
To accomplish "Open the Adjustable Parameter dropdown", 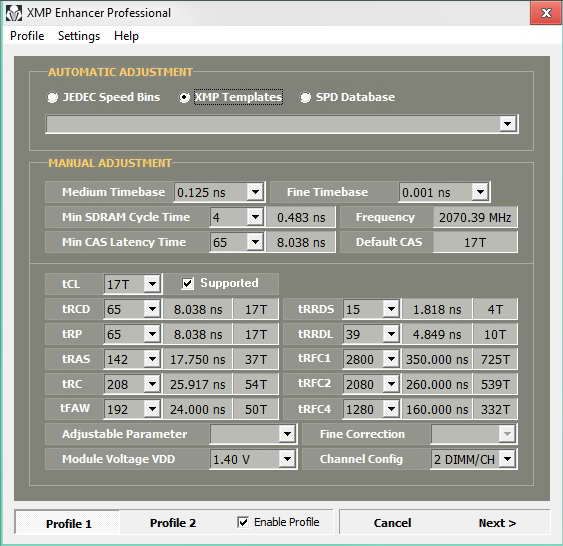I will pos(287,434).
